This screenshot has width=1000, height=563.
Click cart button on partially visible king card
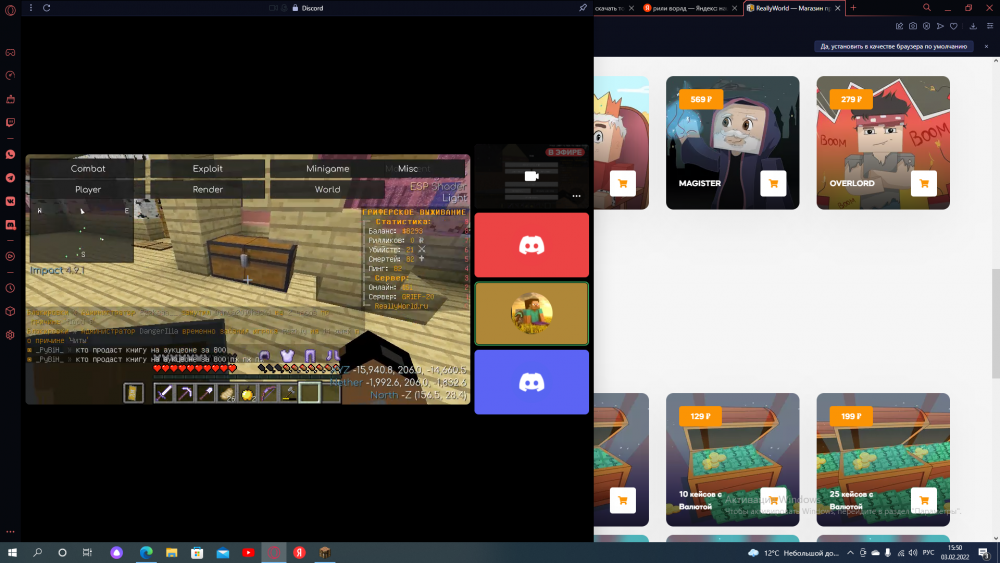coord(622,184)
